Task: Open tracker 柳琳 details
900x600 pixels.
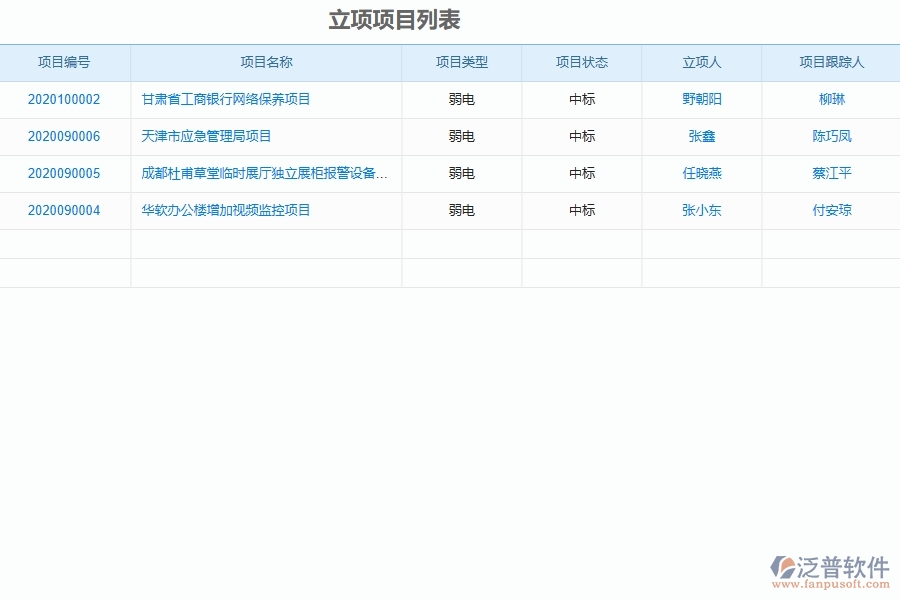Action: pyautogui.click(x=831, y=99)
